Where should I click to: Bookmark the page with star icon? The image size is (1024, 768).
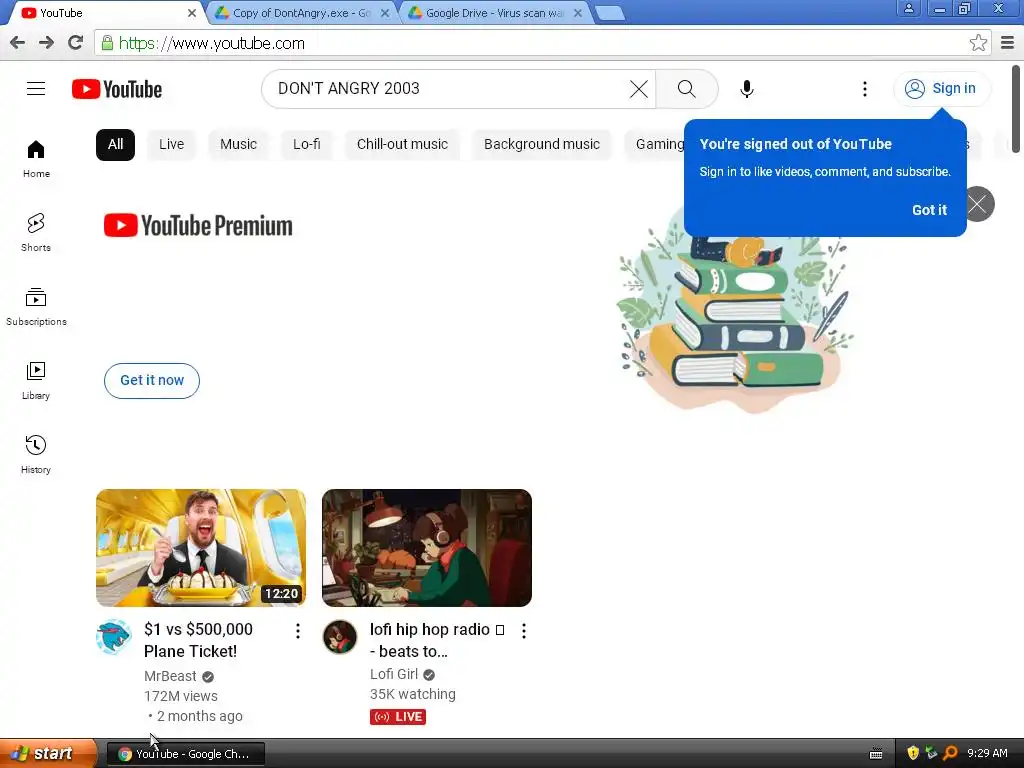click(x=978, y=43)
